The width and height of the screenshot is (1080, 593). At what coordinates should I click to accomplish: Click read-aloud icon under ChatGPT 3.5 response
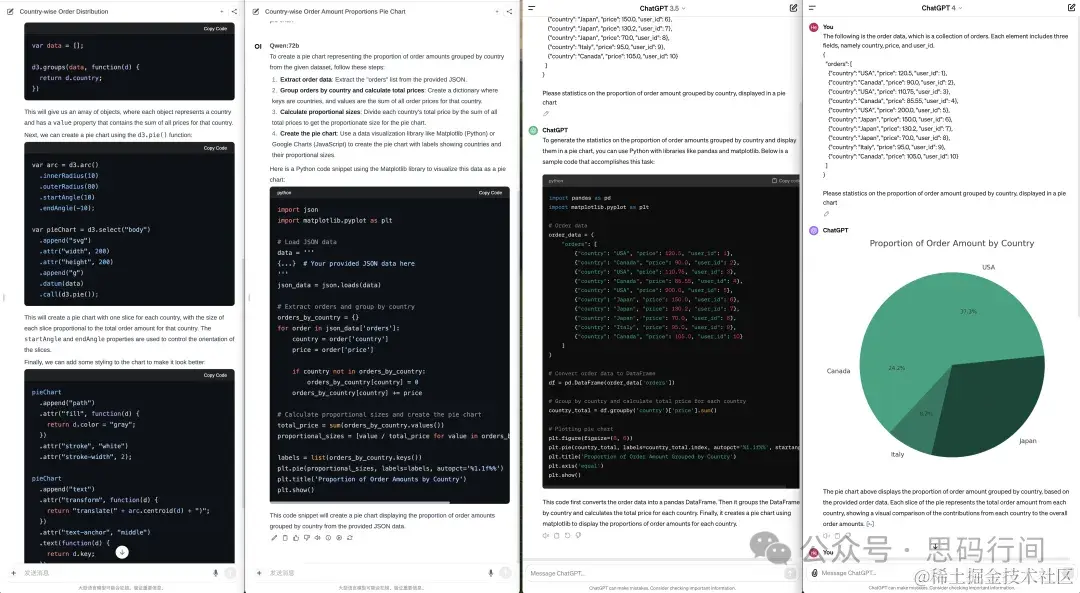coord(546,535)
